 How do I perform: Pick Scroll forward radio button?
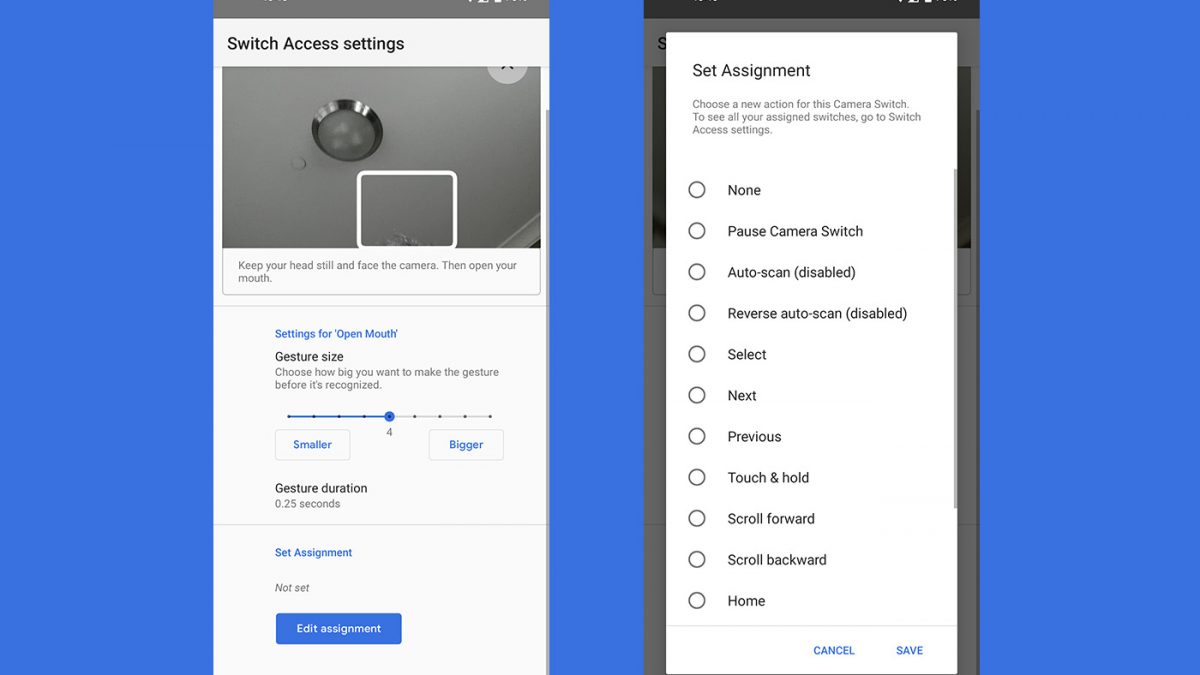(x=697, y=518)
